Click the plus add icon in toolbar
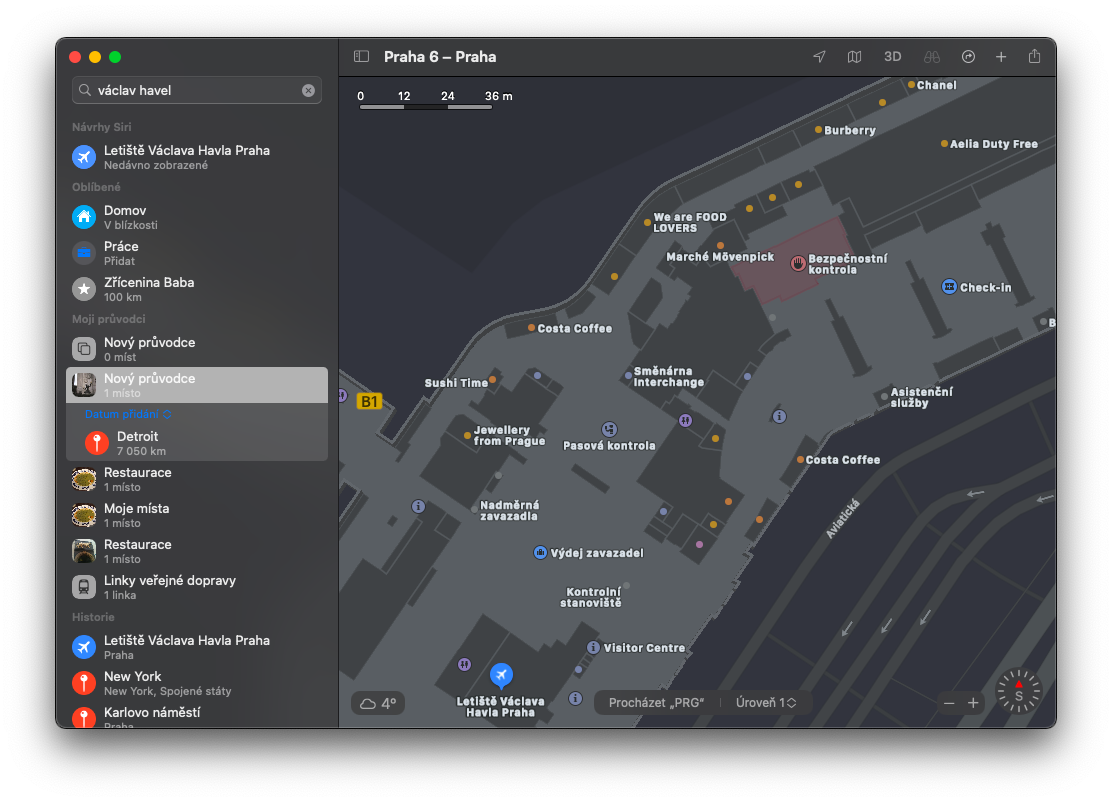 coord(1001,57)
